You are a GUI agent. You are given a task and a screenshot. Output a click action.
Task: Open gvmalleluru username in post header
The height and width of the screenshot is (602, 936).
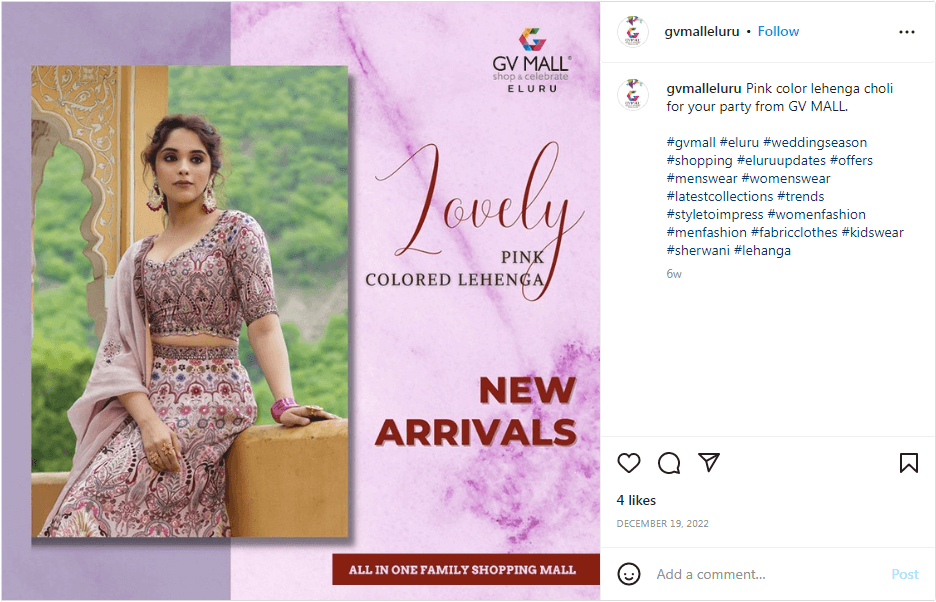pyautogui.click(x=702, y=32)
